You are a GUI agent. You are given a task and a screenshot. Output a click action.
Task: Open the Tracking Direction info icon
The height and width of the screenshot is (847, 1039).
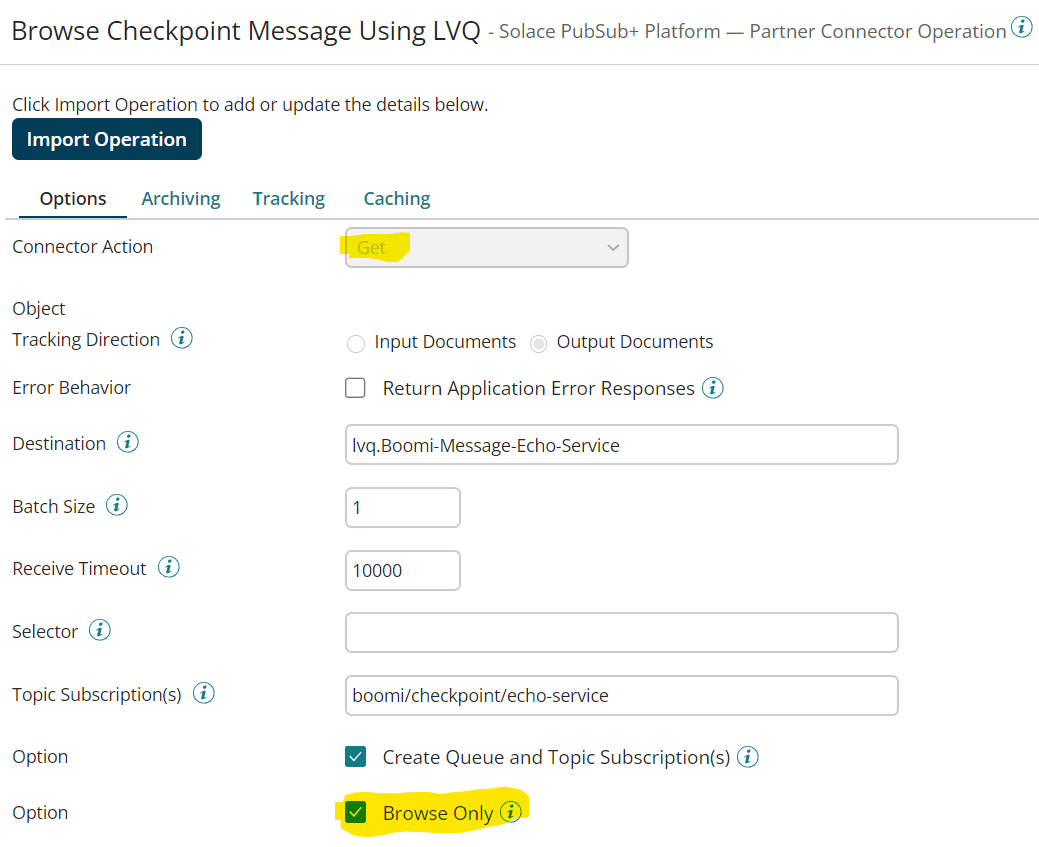(x=182, y=338)
